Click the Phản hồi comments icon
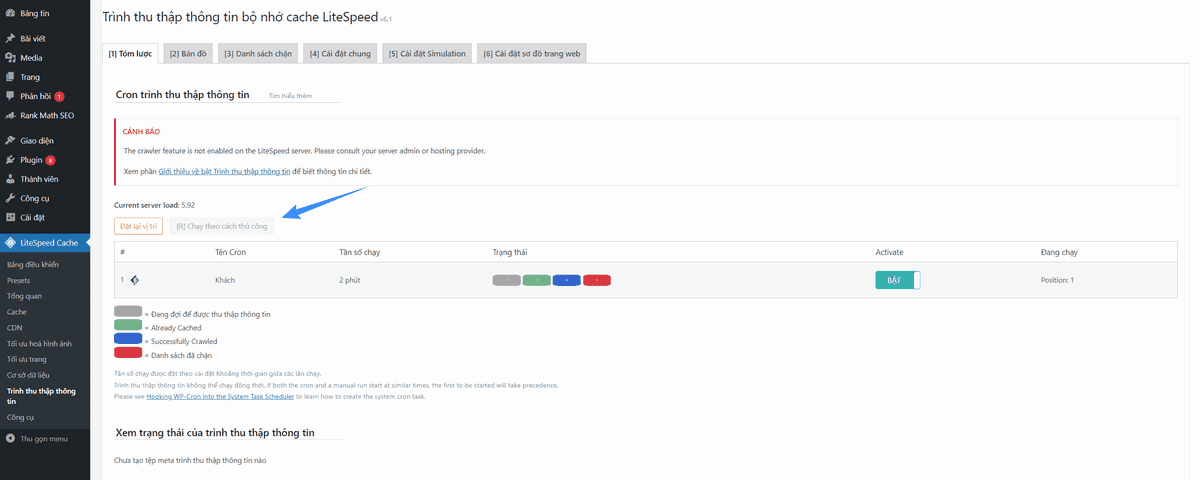Image resolution: width=1200 pixels, height=480 pixels. (x=10, y=96)
